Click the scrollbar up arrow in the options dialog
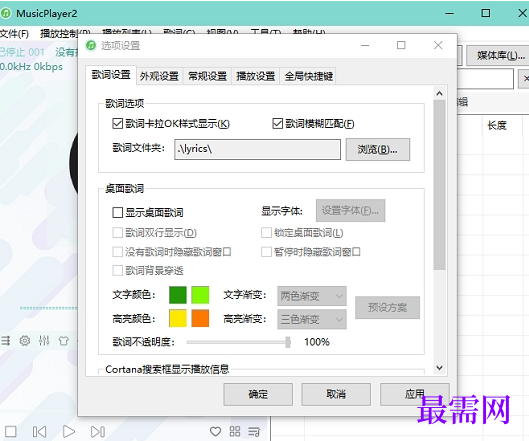The image size is (529, 441). pos(439,93)
